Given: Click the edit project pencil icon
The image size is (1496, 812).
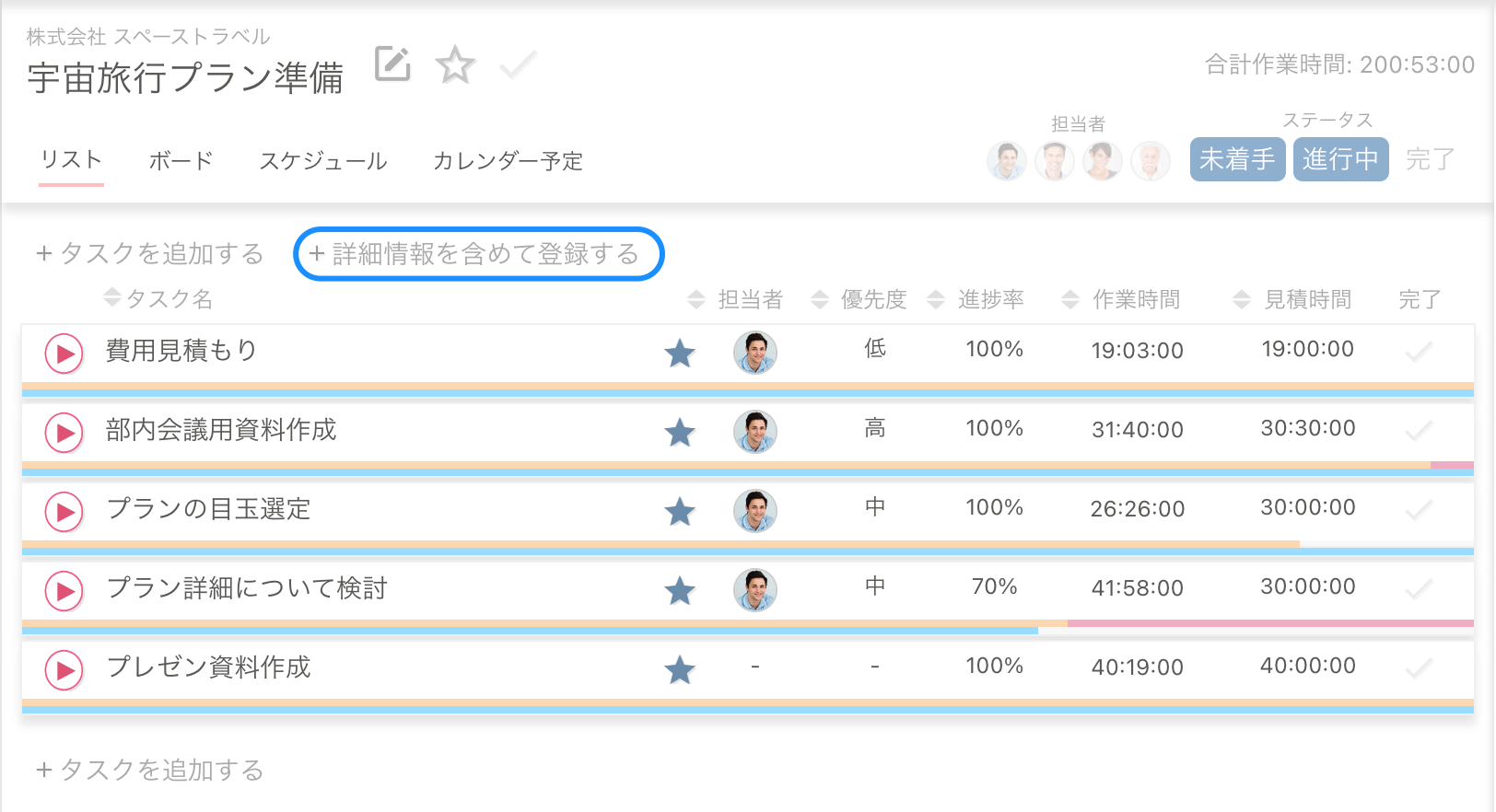Looking at the screenshot, I should click(392, 64).
